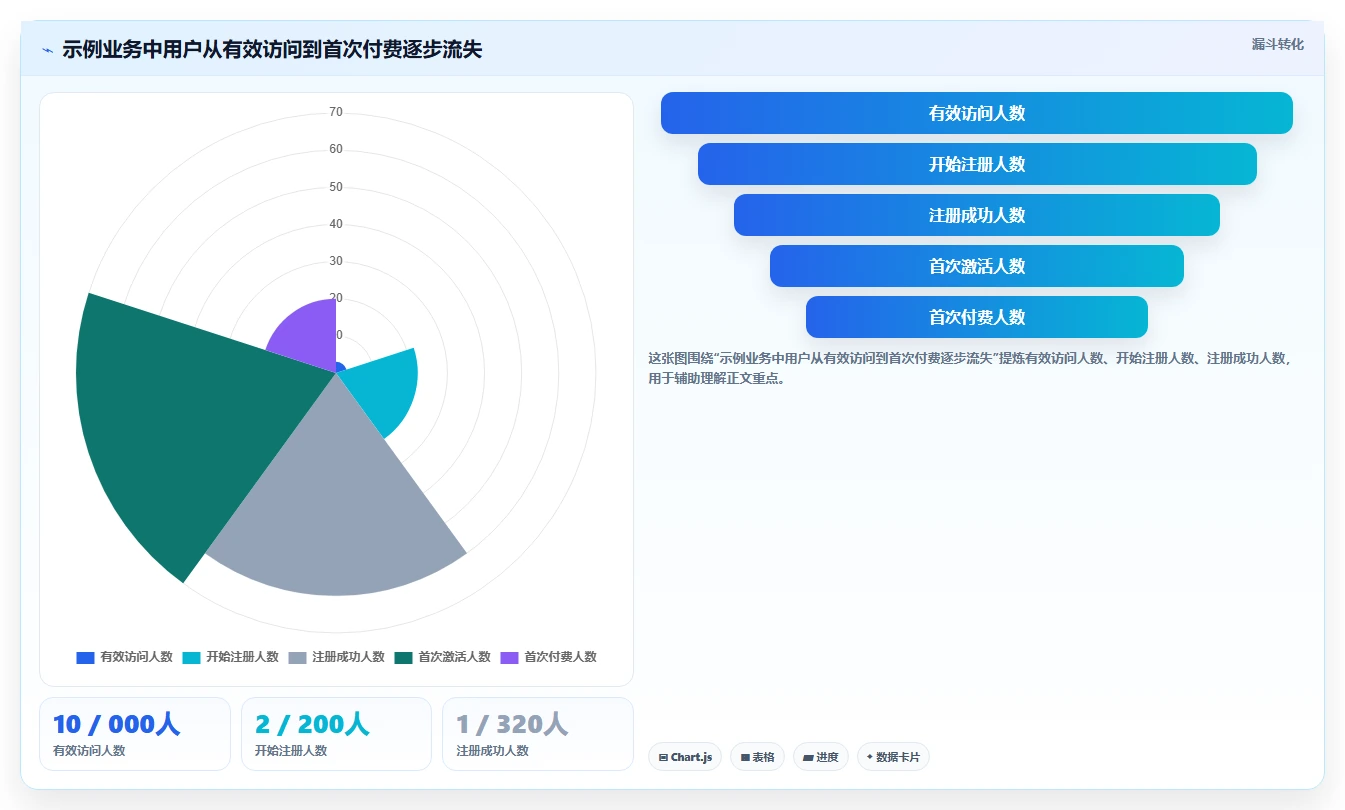1345x810 pixels.
Task: Toggle the 开始注册人数 legend swatch
Action: (x=191, y=657)
